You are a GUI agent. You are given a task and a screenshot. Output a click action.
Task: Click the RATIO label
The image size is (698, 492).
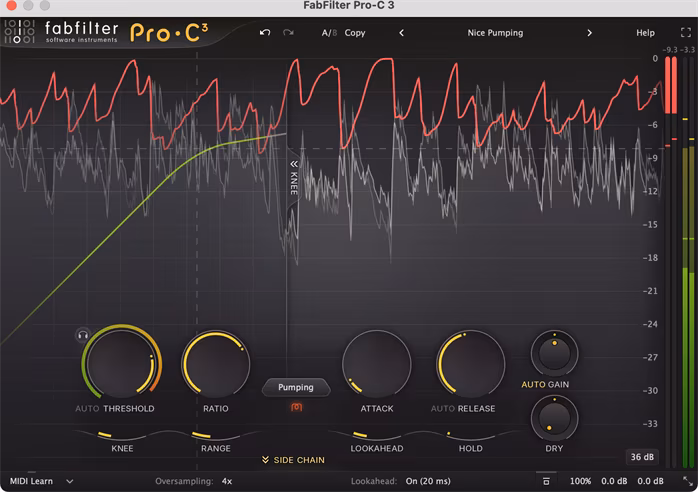[216, 408]
